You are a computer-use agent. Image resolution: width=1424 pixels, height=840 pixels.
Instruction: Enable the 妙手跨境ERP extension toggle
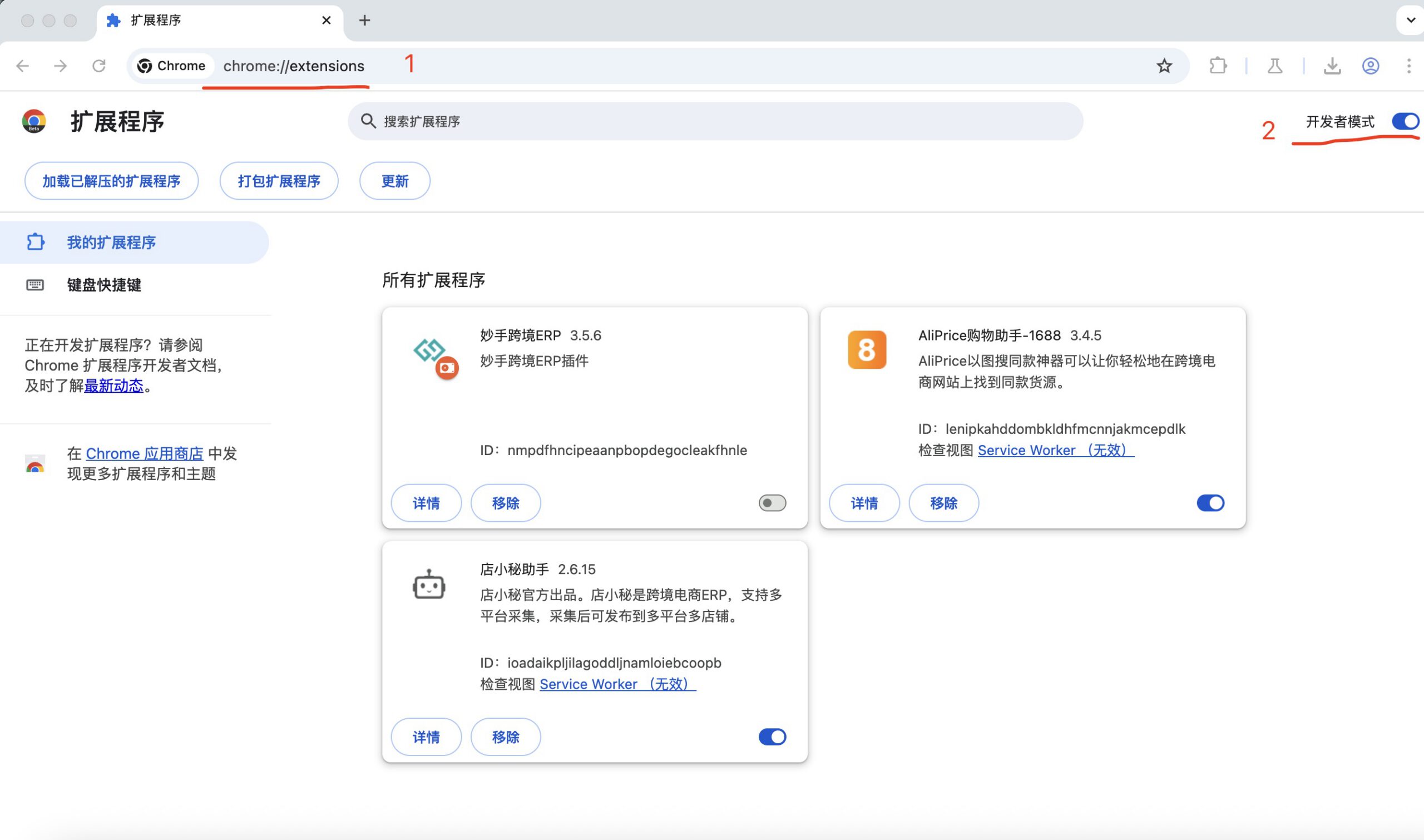[772, 503]
